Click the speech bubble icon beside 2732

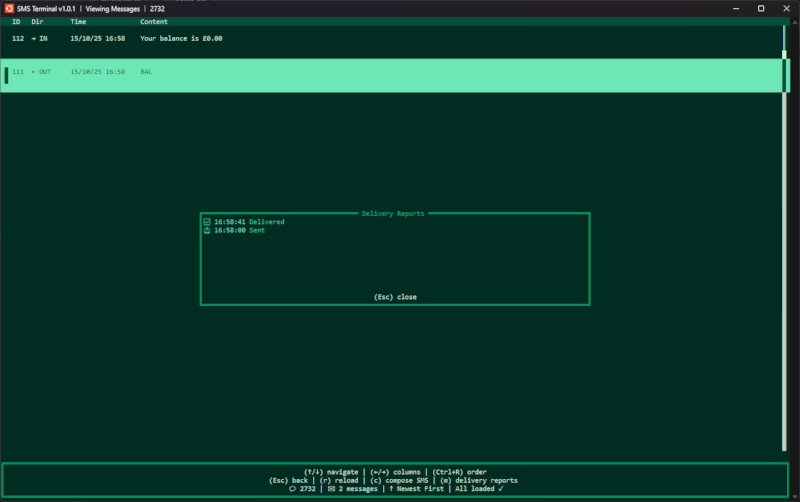pos(293,489)
